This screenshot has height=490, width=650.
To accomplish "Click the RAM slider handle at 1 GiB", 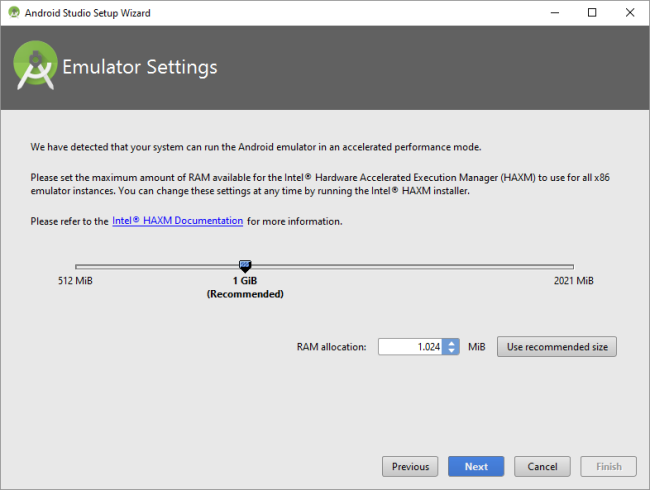I will point(245,265).
